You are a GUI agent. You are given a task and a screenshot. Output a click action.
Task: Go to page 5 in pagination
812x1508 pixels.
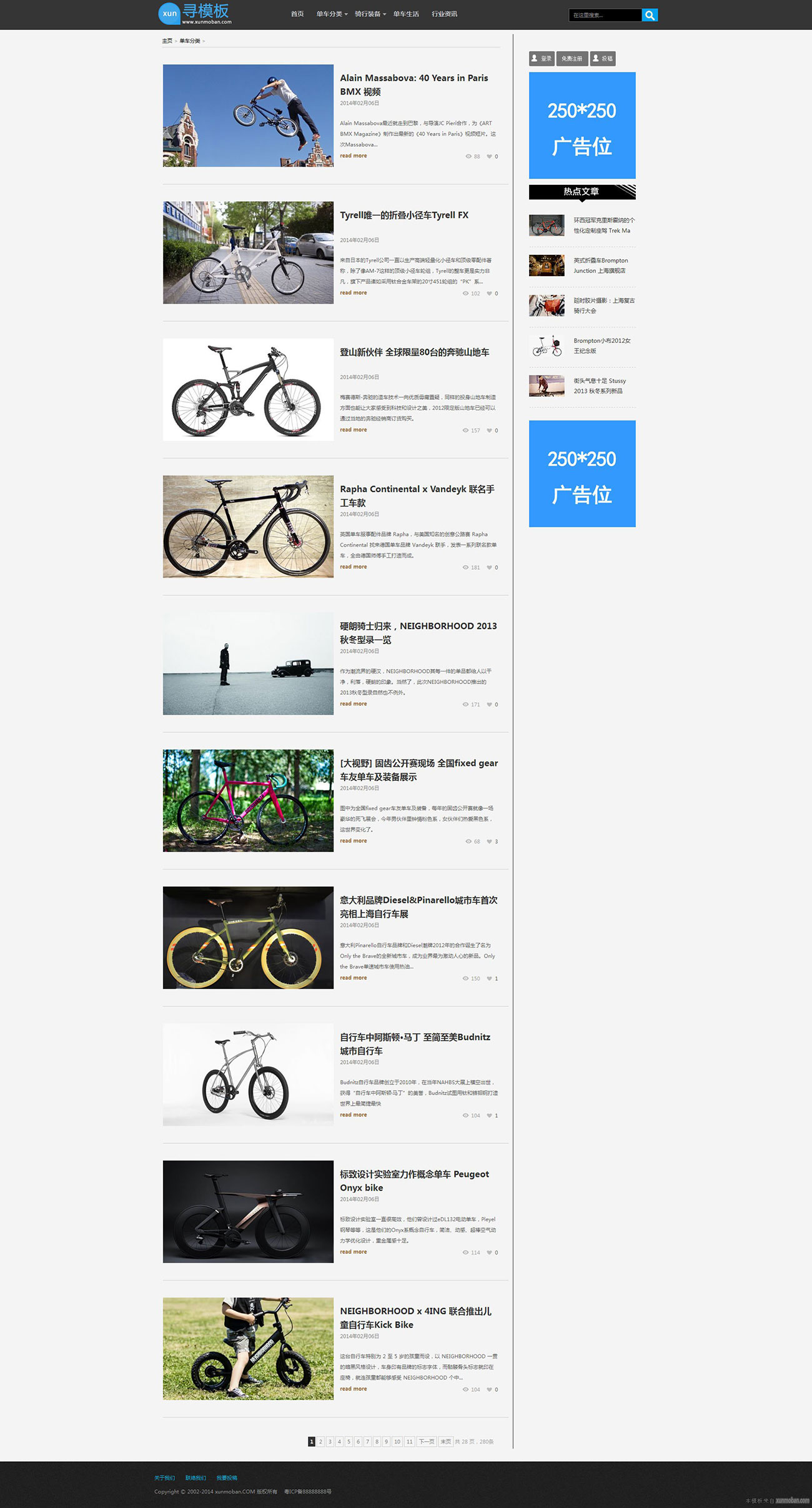tap(349, 1442)
